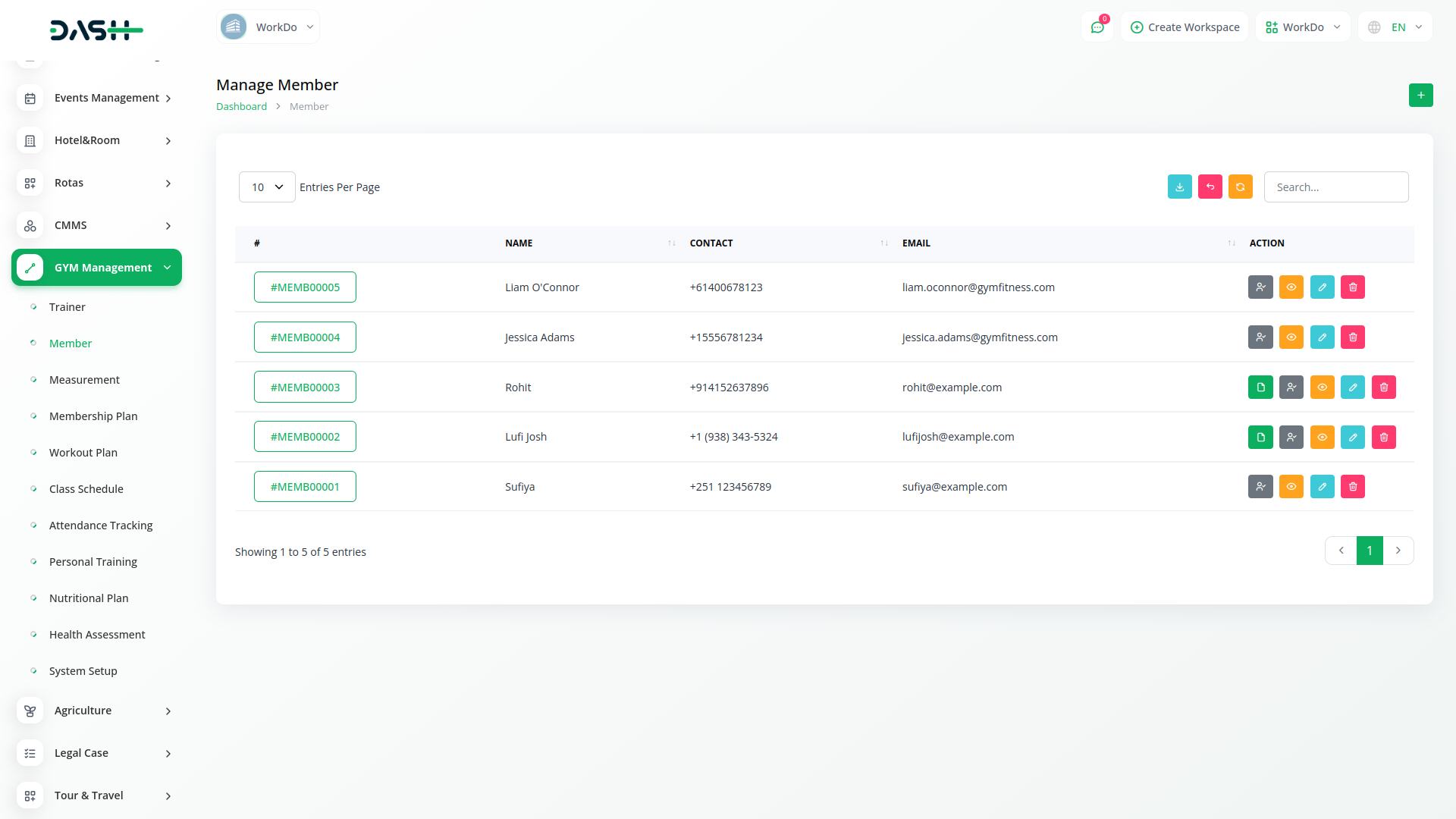Click the cyan download export icon
Image resolution: width=1456 pixels, height=819 pixels.
click(1179, 187)
